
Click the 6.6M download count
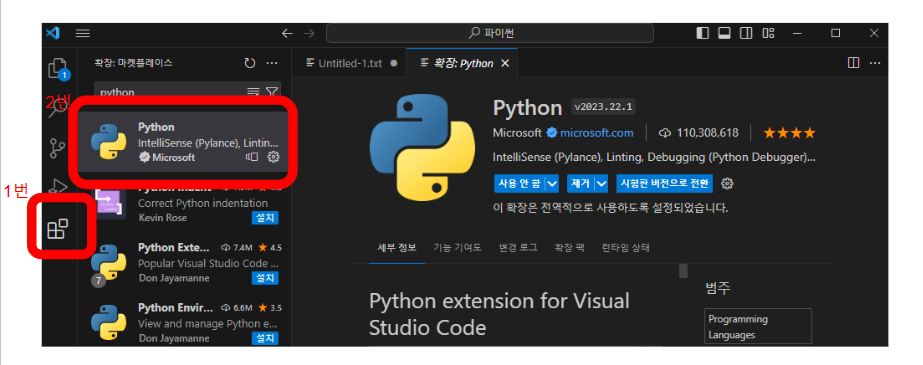click(x=237, y=308)
